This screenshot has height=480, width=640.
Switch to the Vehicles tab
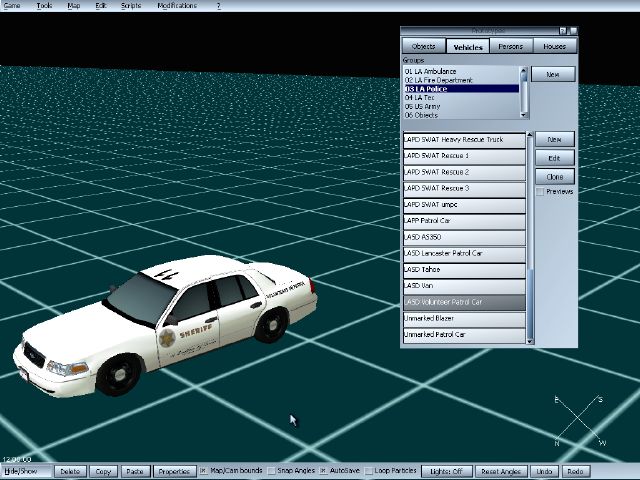[x=468, y=47]
